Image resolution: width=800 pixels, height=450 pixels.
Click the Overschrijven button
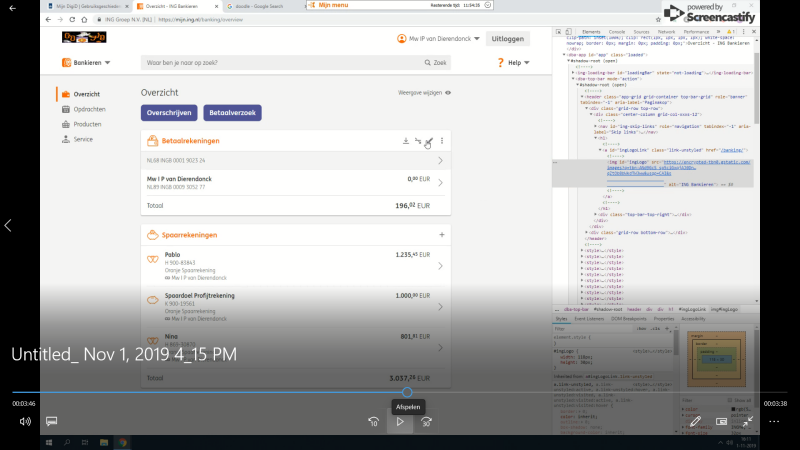(169, 113)
